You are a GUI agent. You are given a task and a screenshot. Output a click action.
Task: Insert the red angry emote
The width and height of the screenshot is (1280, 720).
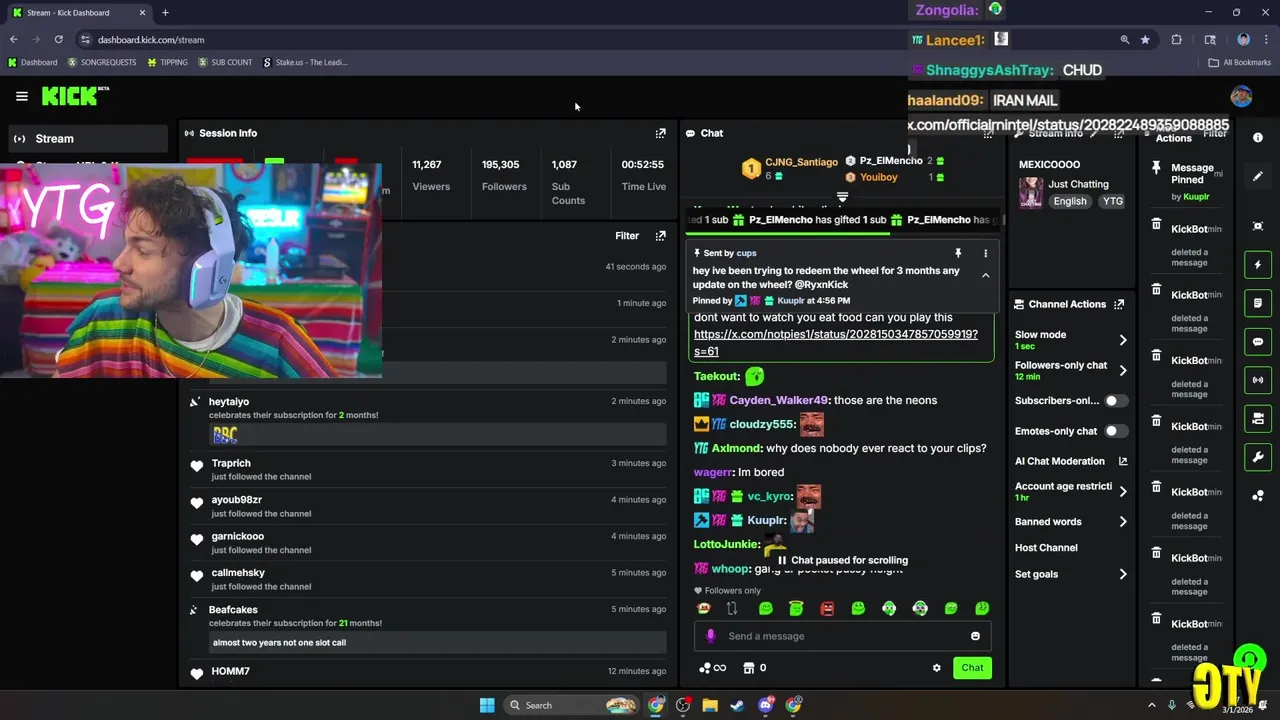tap(827, 608)
